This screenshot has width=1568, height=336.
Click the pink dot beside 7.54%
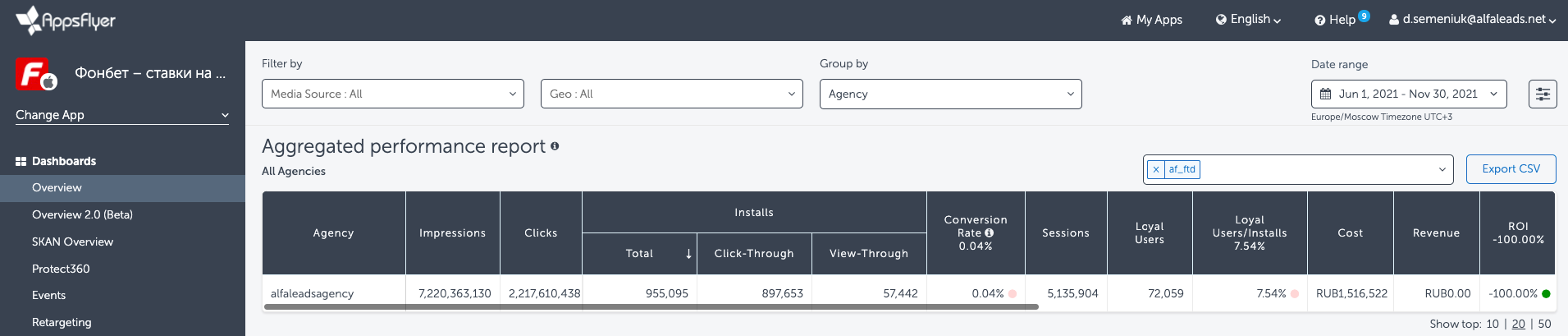1295,293
